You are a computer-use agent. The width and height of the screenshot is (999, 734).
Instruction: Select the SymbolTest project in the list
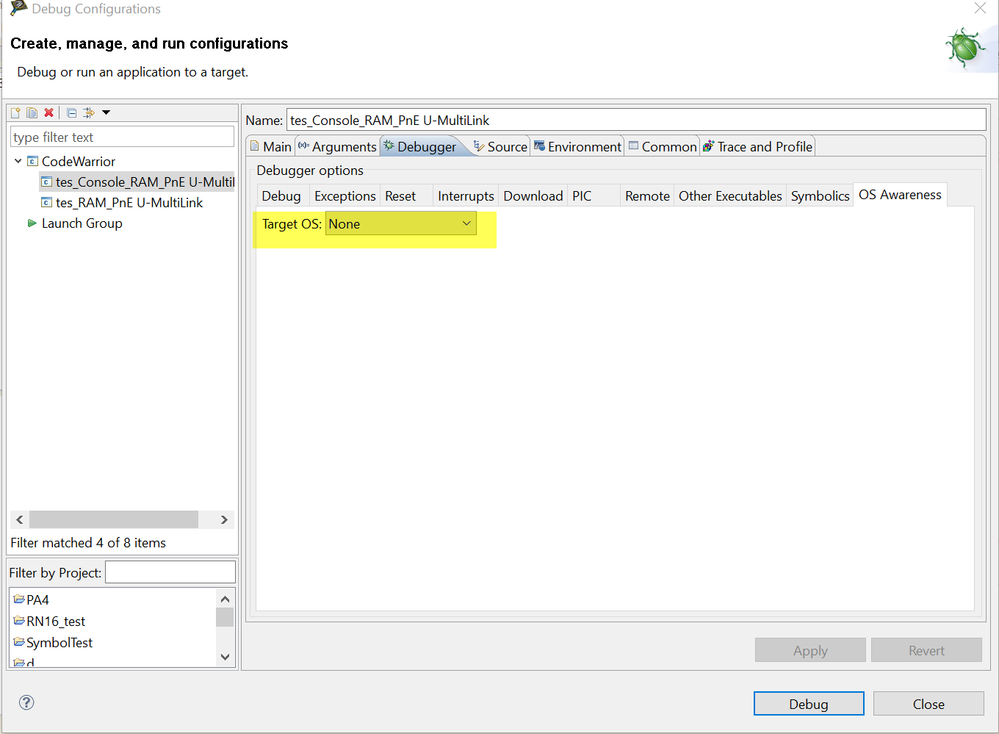[x=60, y=642]
